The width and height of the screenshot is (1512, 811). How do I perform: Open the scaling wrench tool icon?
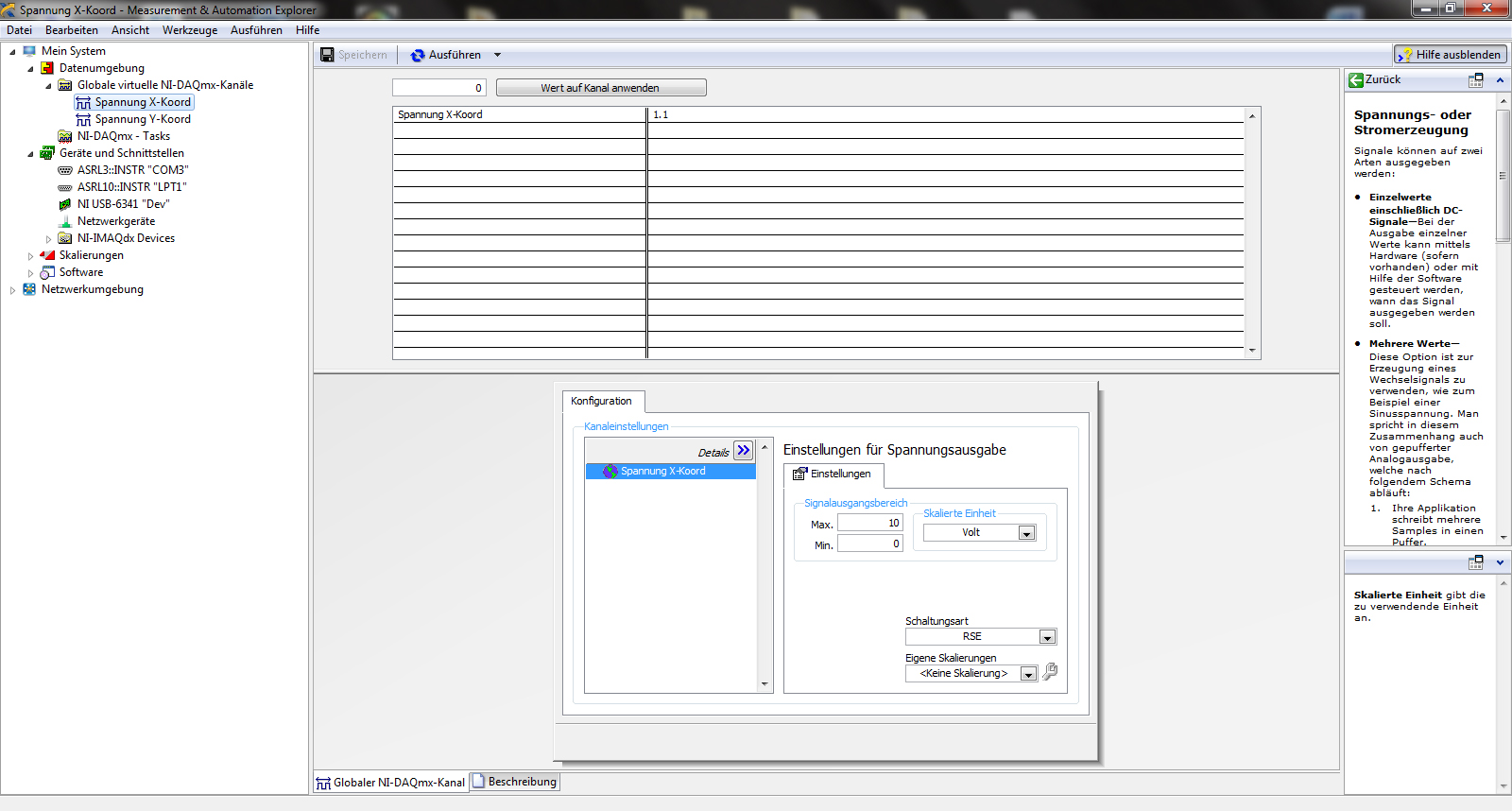point(1049,672)
